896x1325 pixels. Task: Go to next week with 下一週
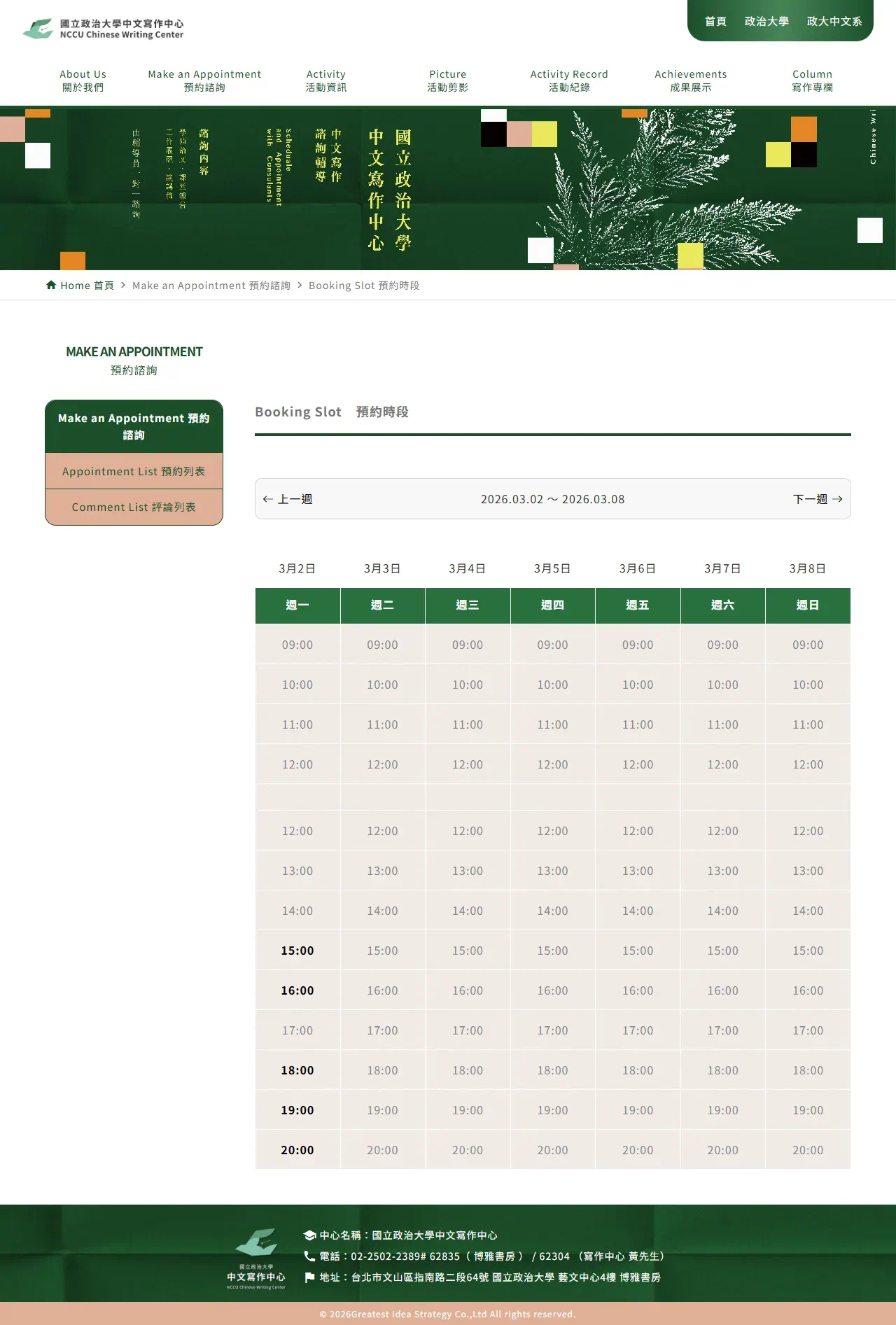click(818, 499)
